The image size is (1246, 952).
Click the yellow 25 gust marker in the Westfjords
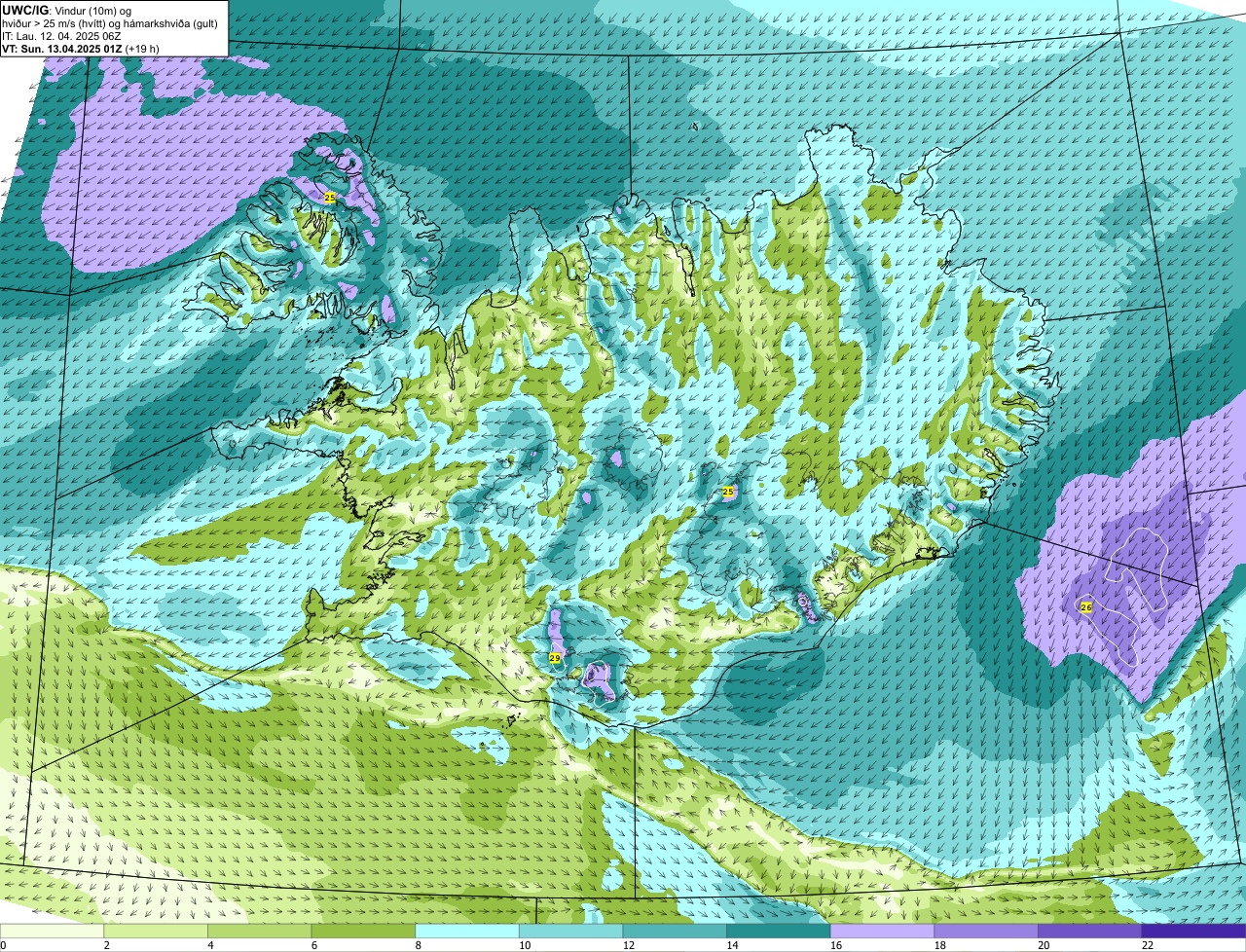point(329,198)
